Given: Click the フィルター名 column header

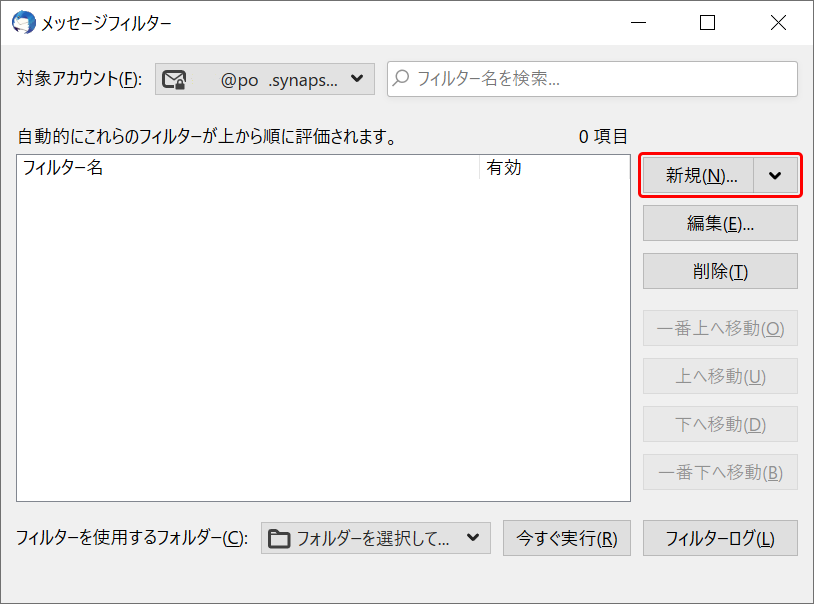Looking at the screenshot, I should pyautogui.click(x=248, y=168).
